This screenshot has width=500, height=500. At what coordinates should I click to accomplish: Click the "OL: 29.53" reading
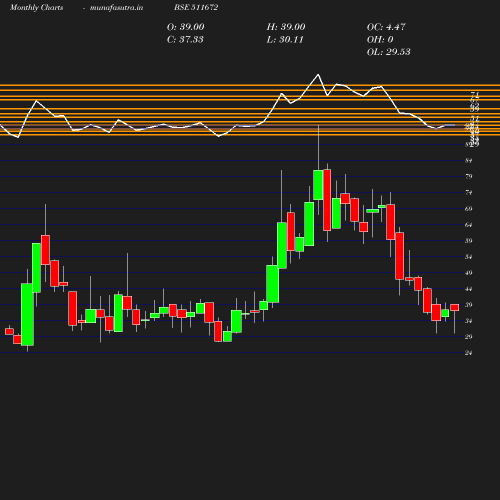tap(389, 52)
